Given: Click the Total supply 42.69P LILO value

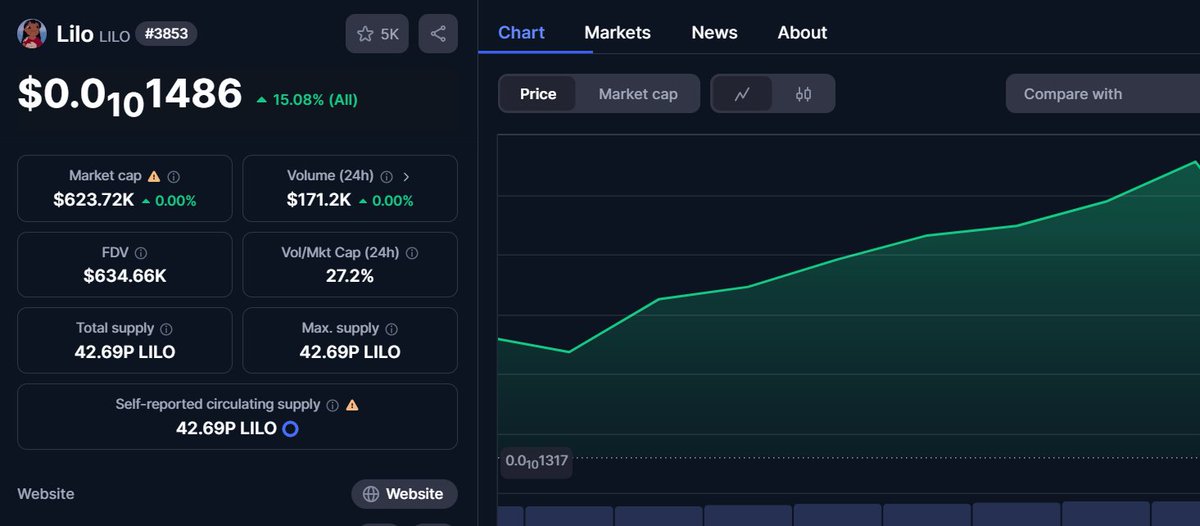Looking at the screenshot, I should [x=125, y=352].
